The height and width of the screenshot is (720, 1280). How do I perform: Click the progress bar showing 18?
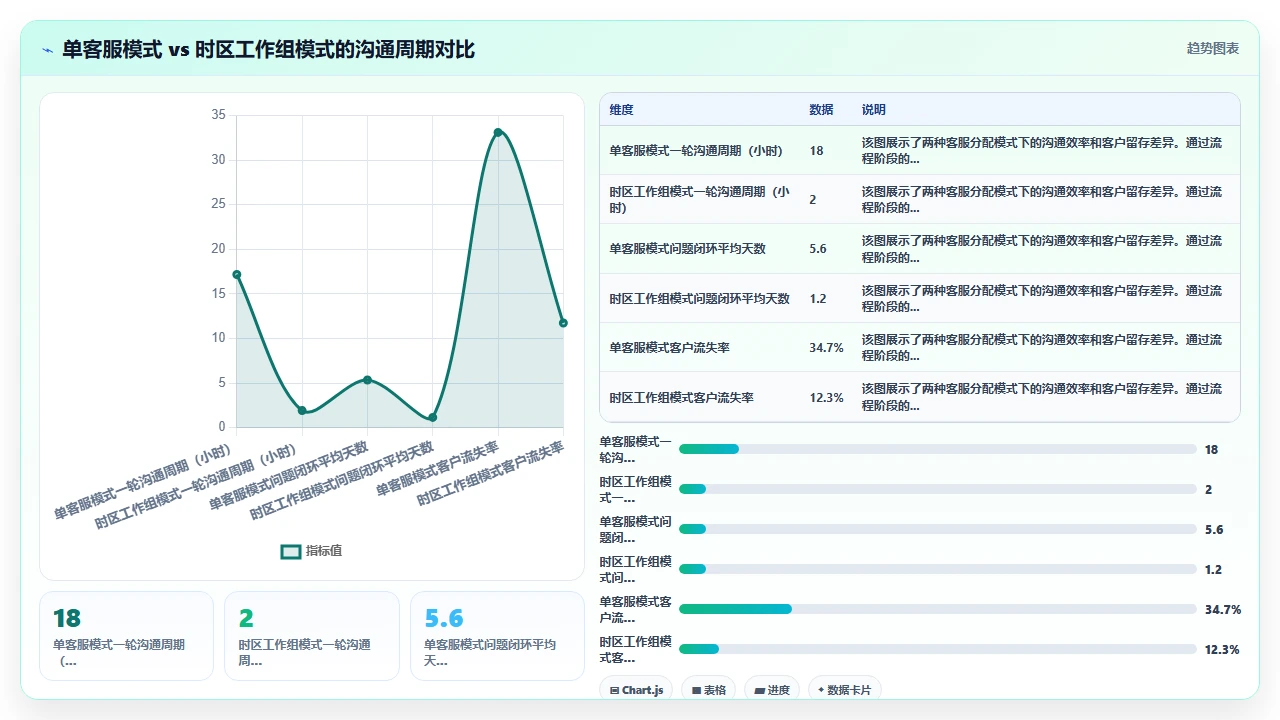(x=938, y=449)
